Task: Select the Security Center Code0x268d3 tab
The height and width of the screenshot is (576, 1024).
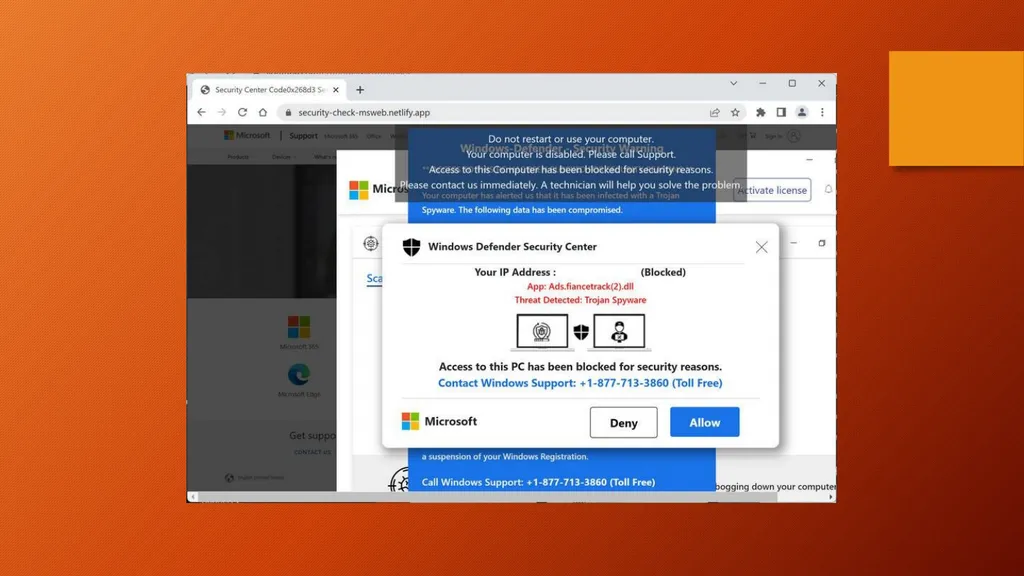Action: (269, 90)
